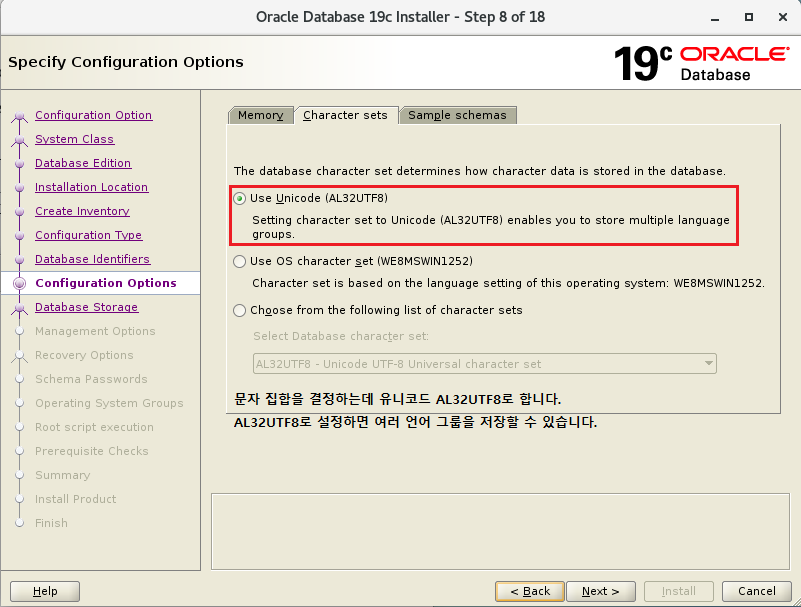Click the Operating System Groups entry
The height and width of the screenshot is (607, 801).
[109, 403]
